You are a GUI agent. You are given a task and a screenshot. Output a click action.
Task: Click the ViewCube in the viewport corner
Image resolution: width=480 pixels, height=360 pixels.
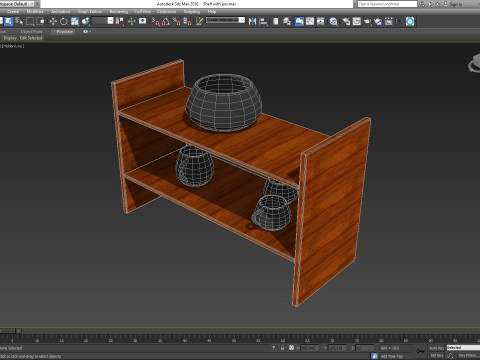[474, 63]
